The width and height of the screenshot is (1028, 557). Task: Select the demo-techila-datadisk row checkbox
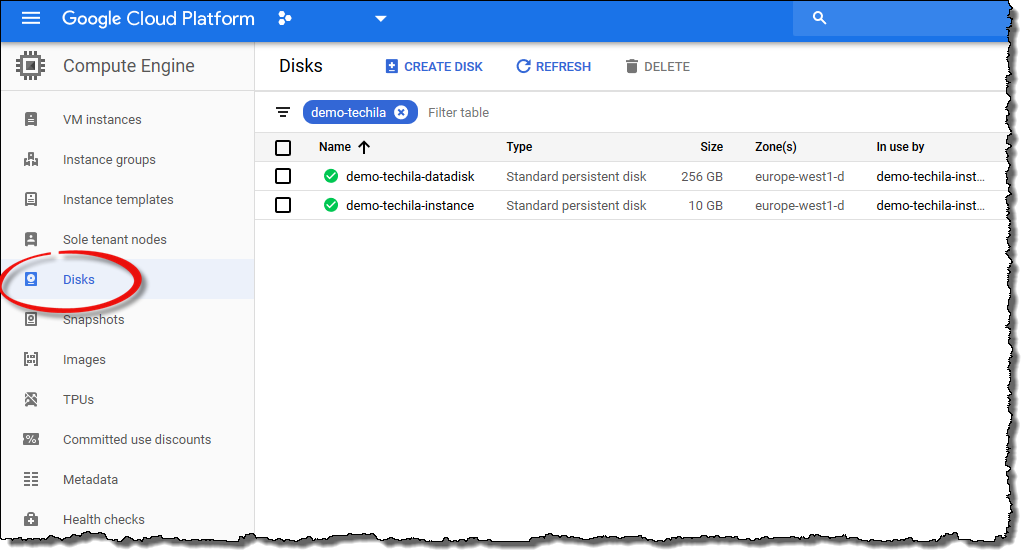[x=283, y=176]
